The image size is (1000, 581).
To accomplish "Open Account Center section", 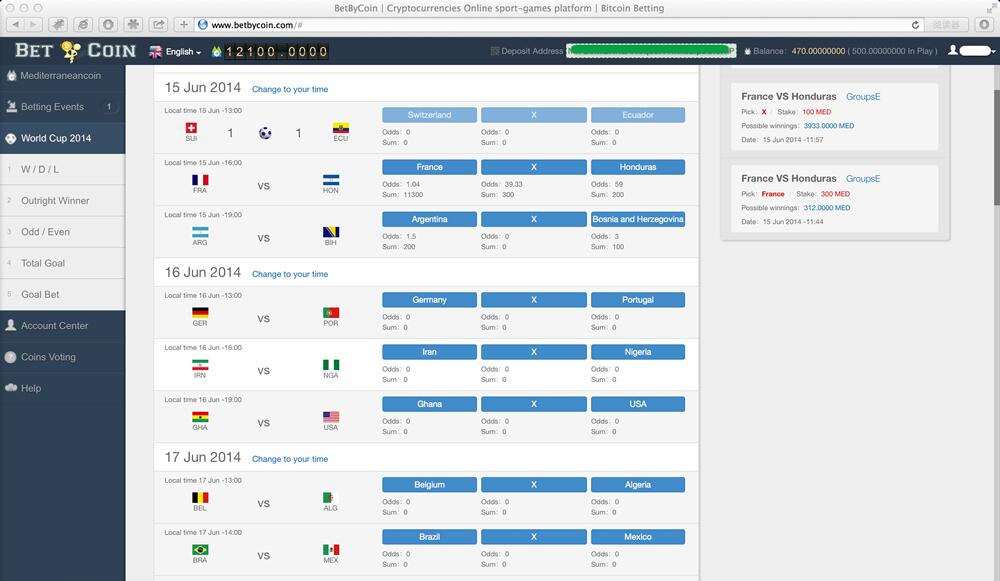I will point(62,325).
